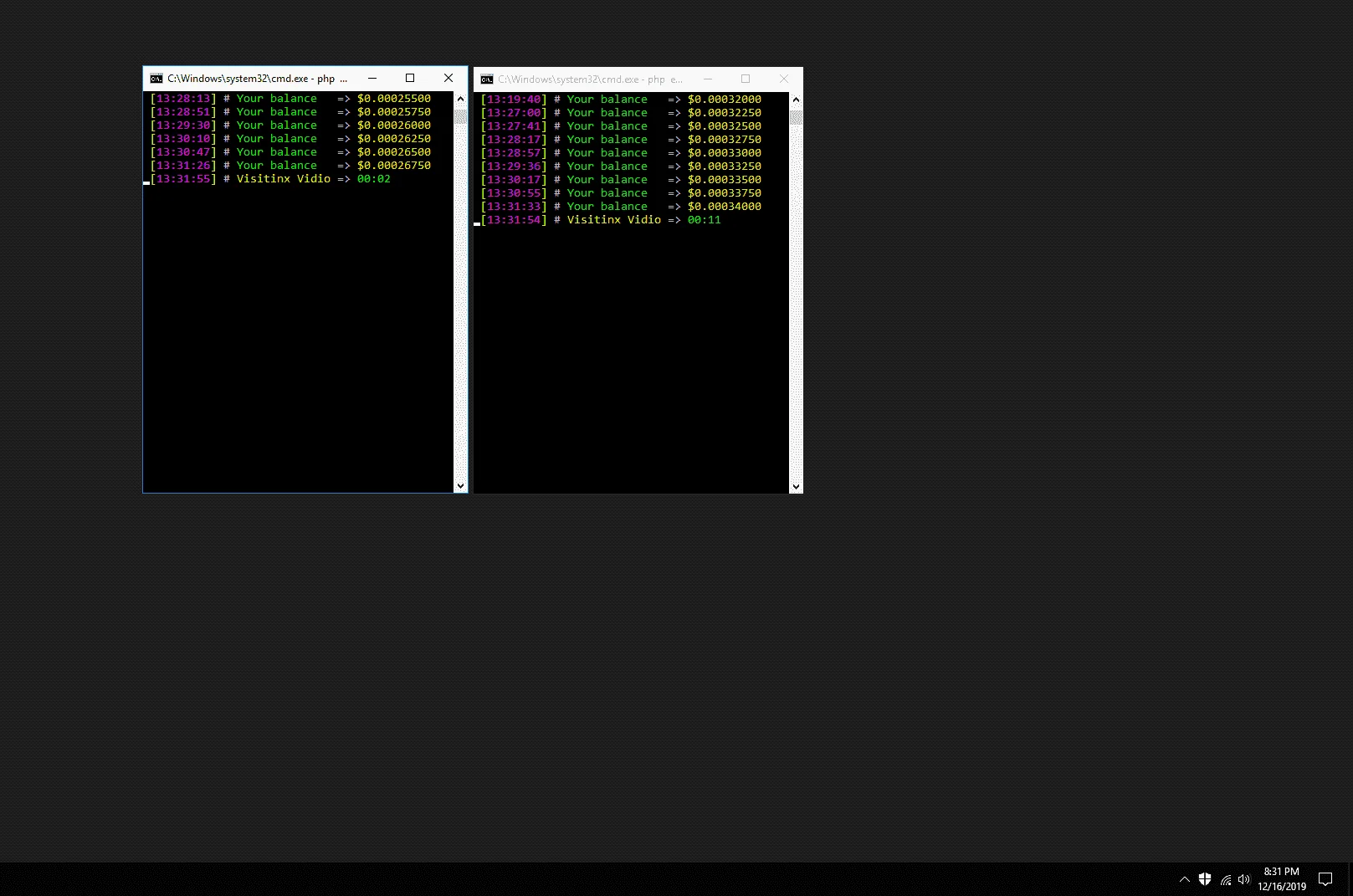Click the cmd icon in right window title bar
1353x896 pixels.
pos(487,79)
